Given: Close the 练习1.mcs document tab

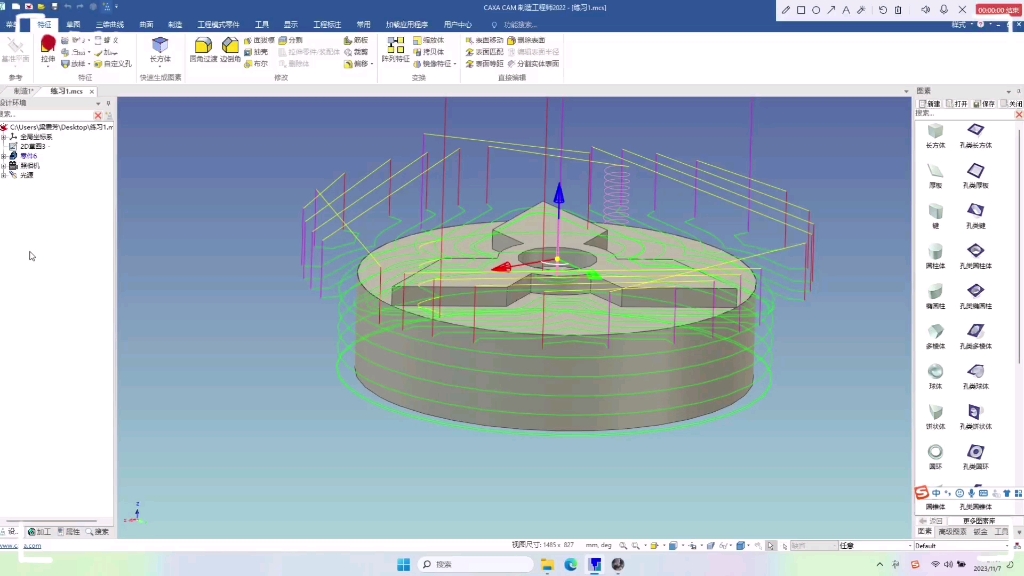Looking at the screenshot, I should click(x=92, y=91).
